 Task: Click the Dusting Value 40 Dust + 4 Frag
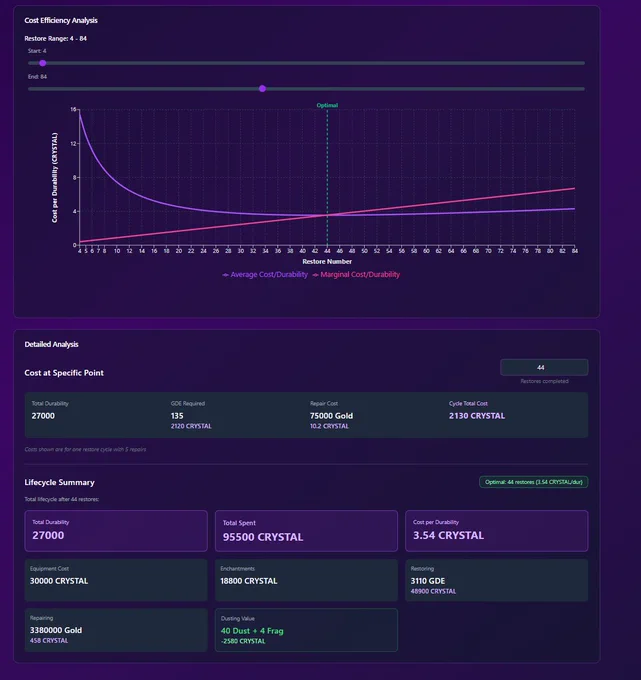(x=252, y=631)
